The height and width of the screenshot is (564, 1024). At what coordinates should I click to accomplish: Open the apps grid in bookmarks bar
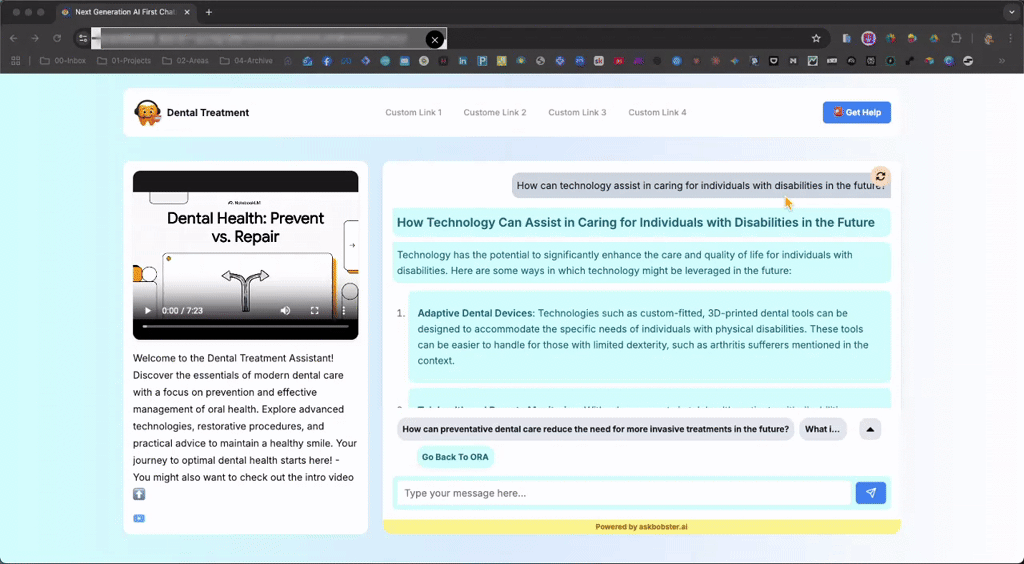16,61
